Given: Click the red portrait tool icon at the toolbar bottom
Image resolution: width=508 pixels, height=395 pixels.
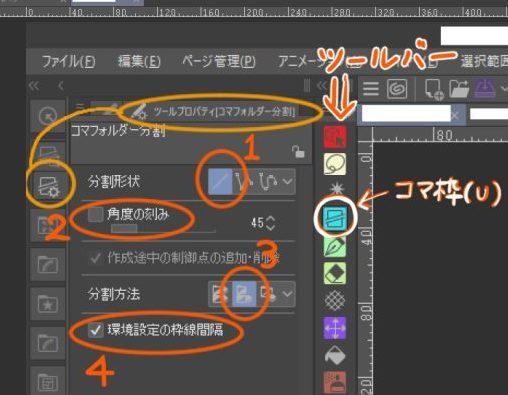Looking at the screenshot, I should point(335,383).
